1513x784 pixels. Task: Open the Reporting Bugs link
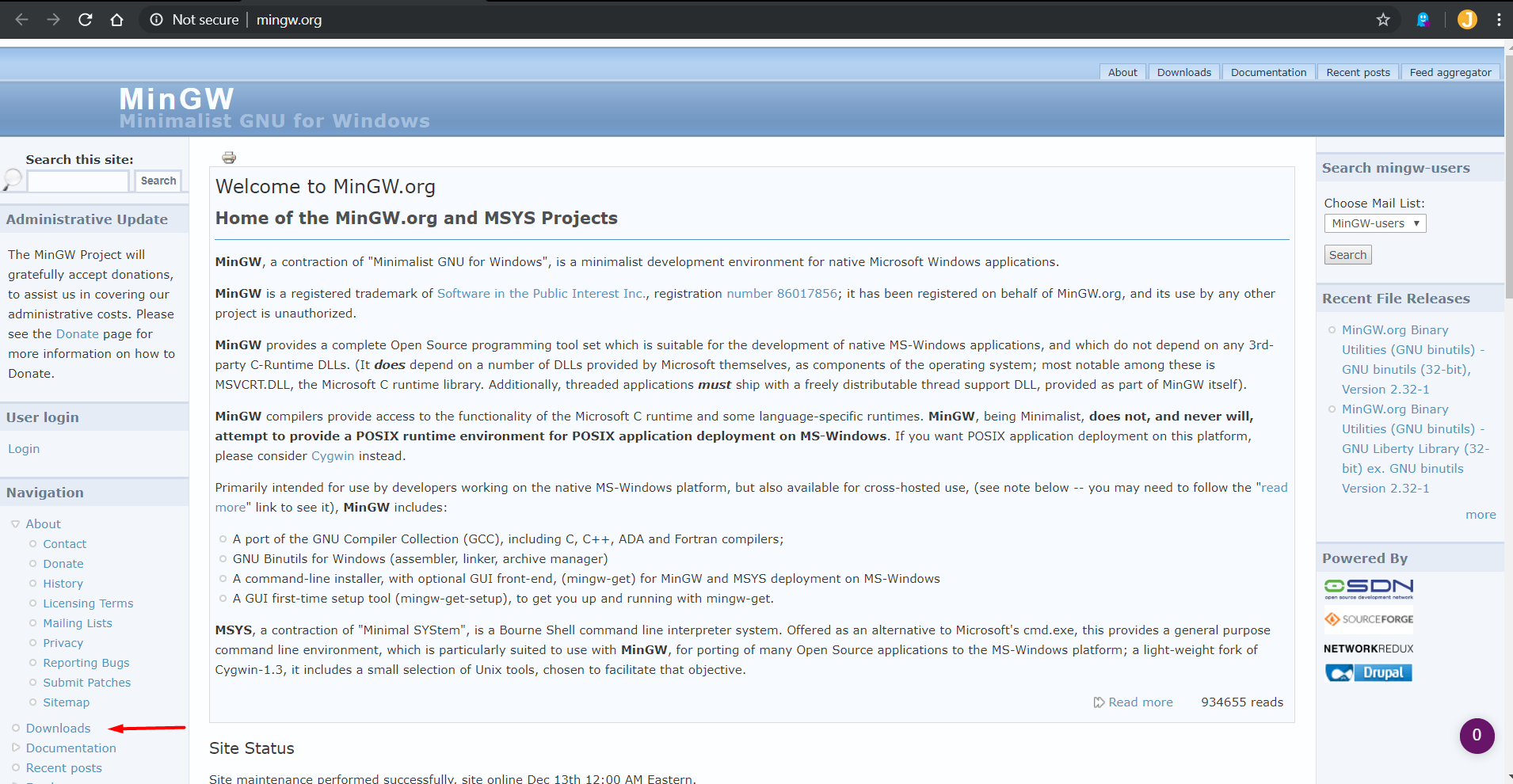pos(86,663)
